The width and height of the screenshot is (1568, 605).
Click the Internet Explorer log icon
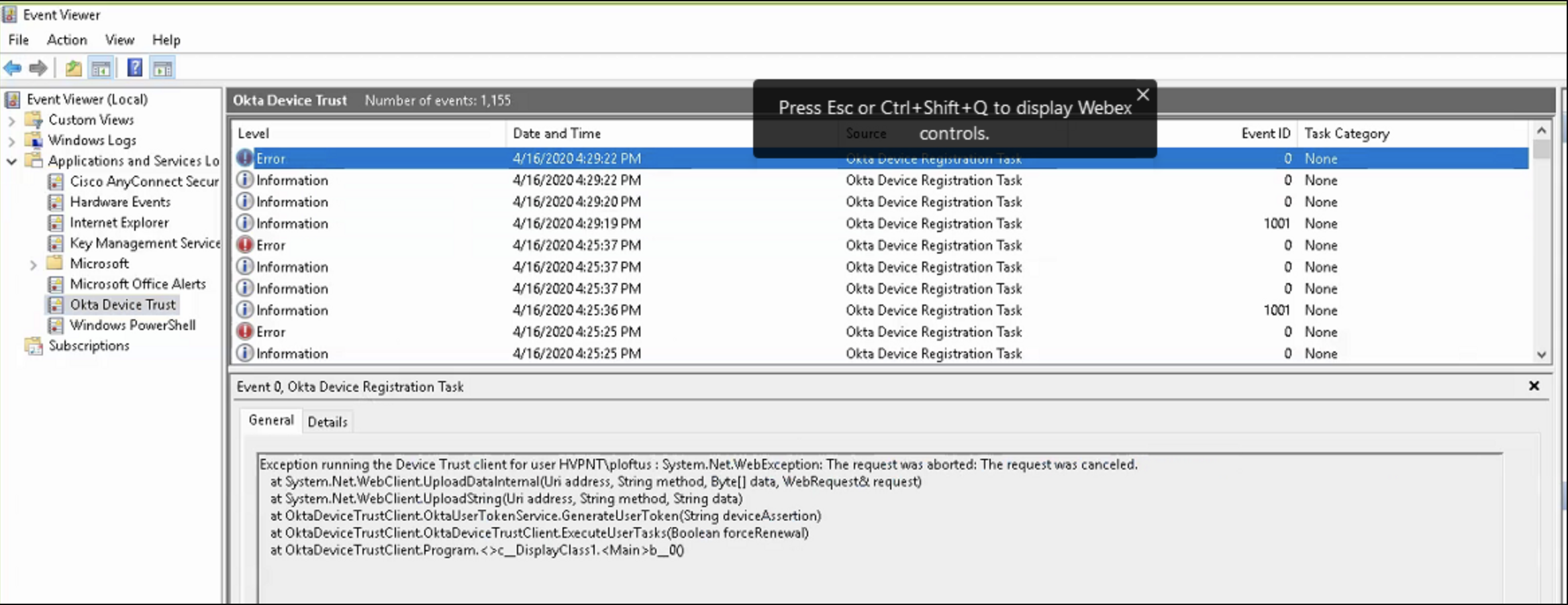(x=56, y=223)
